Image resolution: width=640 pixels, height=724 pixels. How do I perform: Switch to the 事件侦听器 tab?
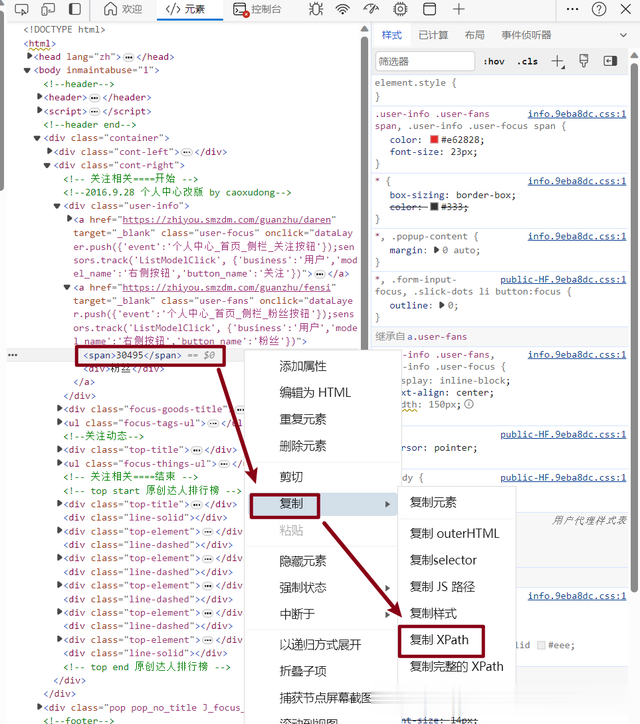point(526,35)
